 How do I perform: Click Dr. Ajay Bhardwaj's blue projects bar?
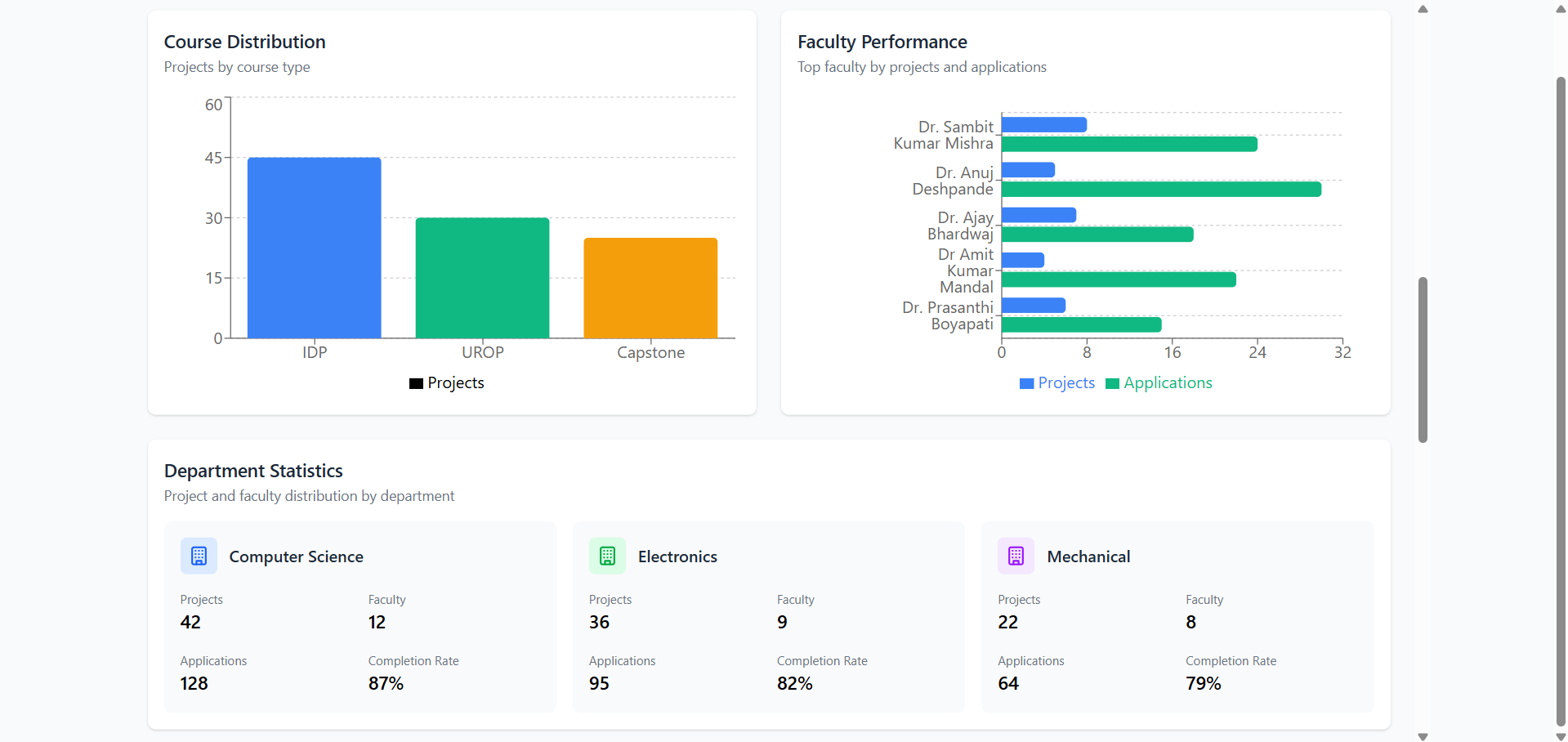coord(1039,215)
